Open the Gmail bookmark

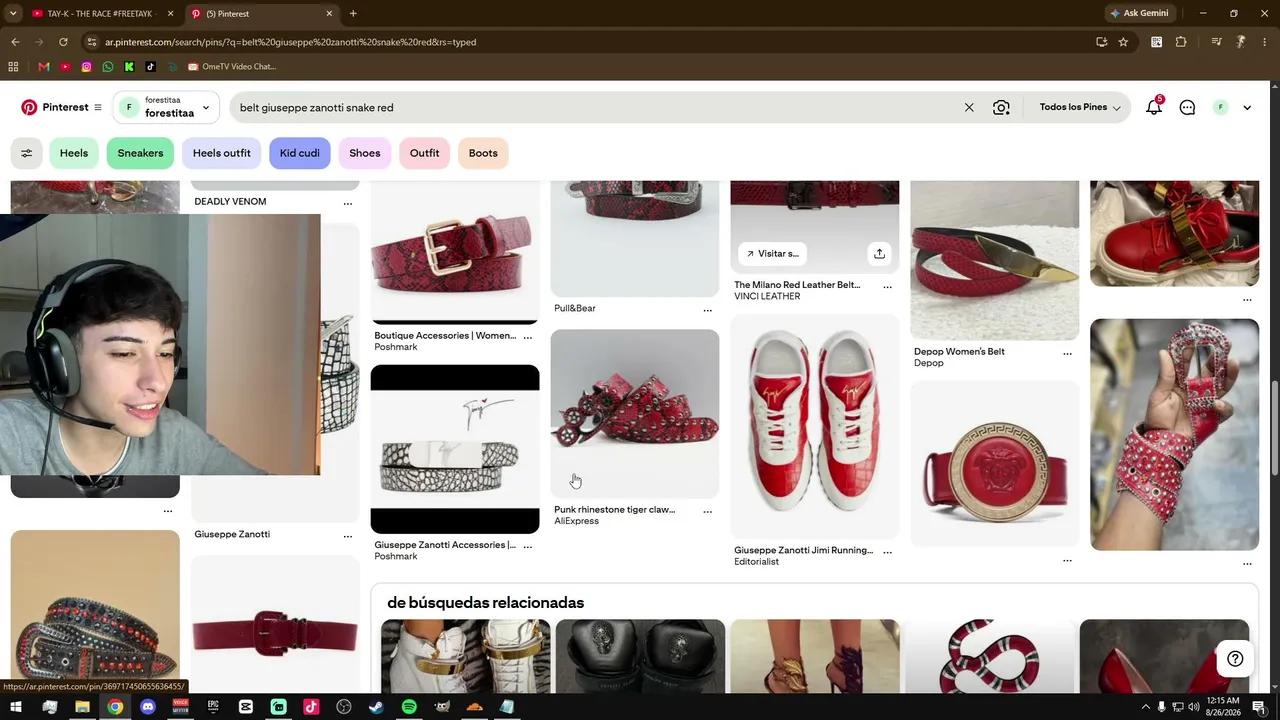[43, 67]
